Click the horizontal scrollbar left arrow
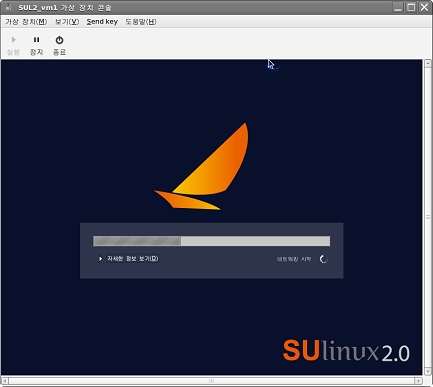 5,381
